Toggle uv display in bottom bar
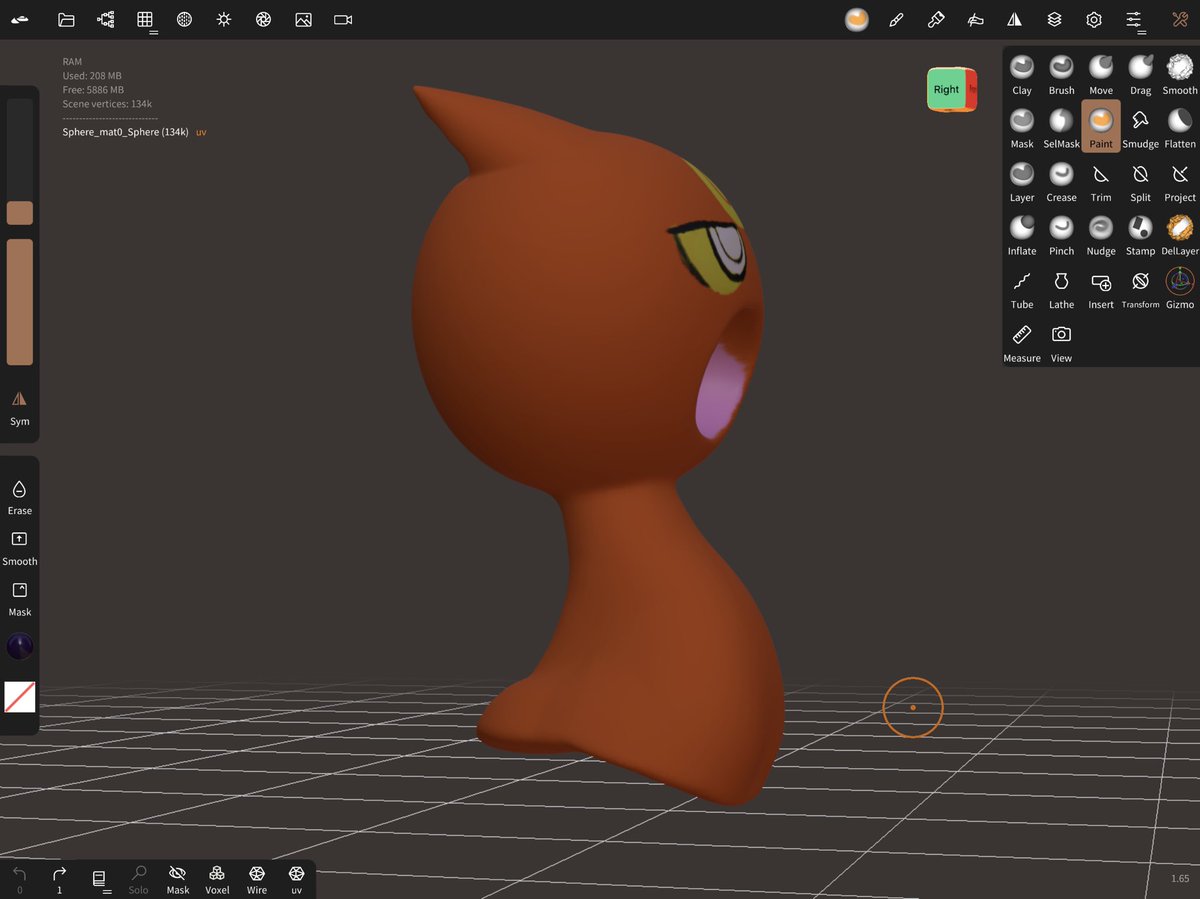 click(296, 879)
